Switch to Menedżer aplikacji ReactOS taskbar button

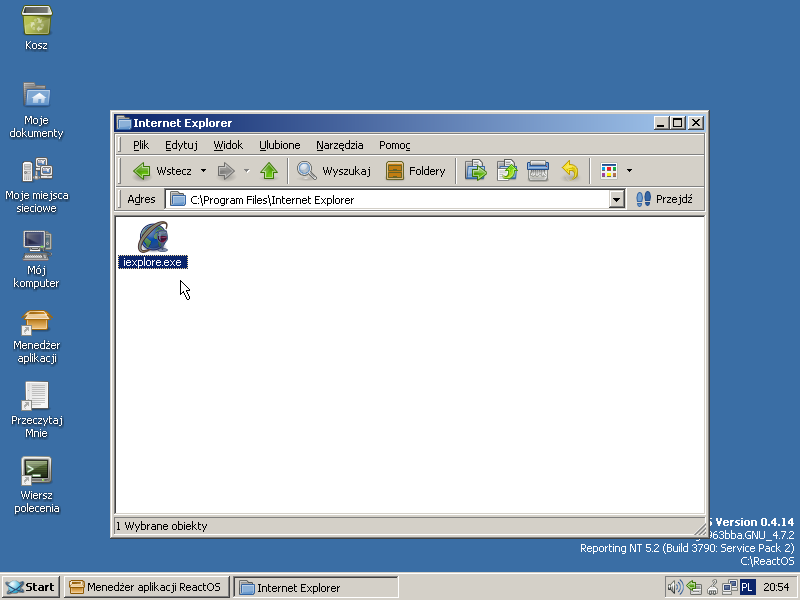coord(146,587)
